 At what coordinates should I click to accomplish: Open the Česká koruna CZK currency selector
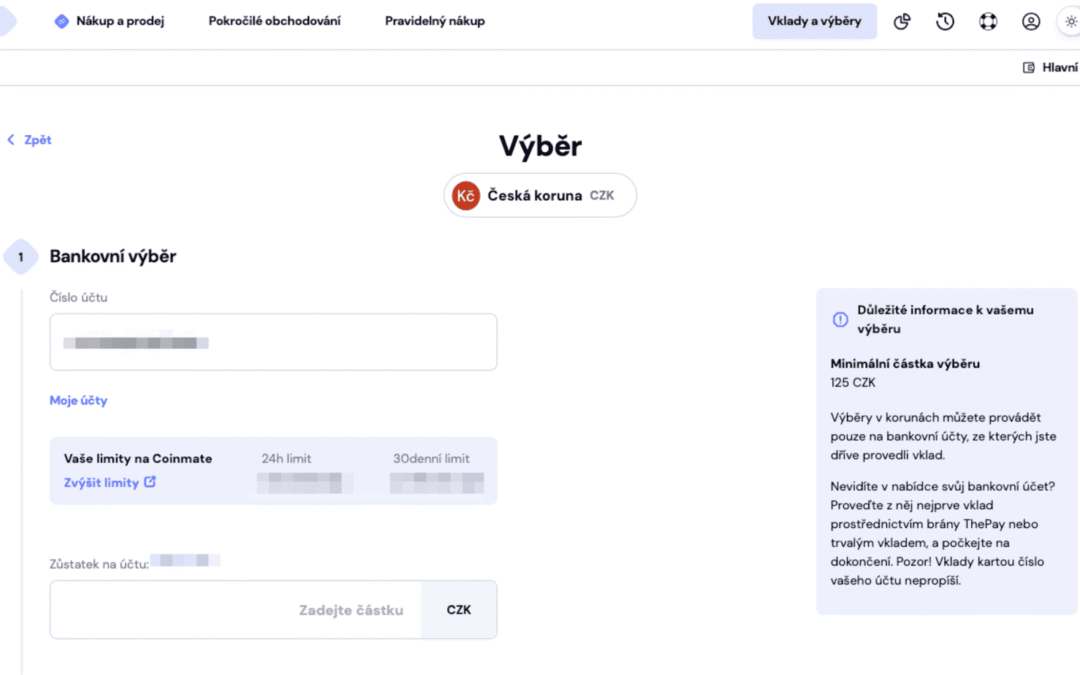(x=540, y=195)
